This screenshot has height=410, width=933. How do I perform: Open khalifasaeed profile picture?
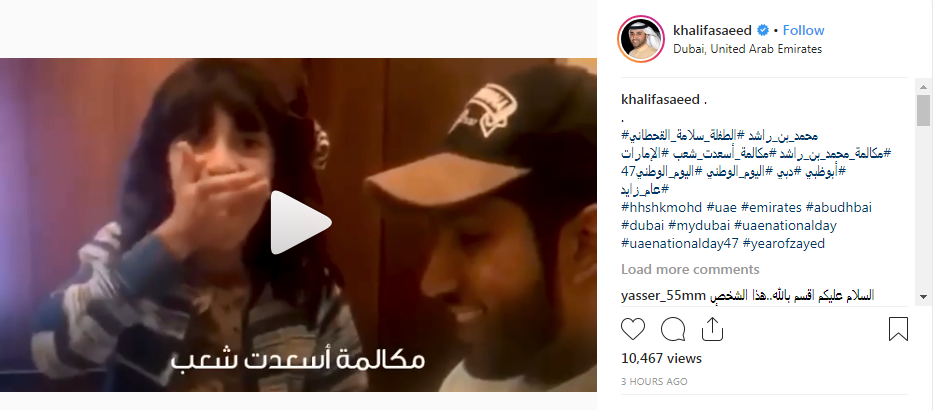tap(641, 39)
